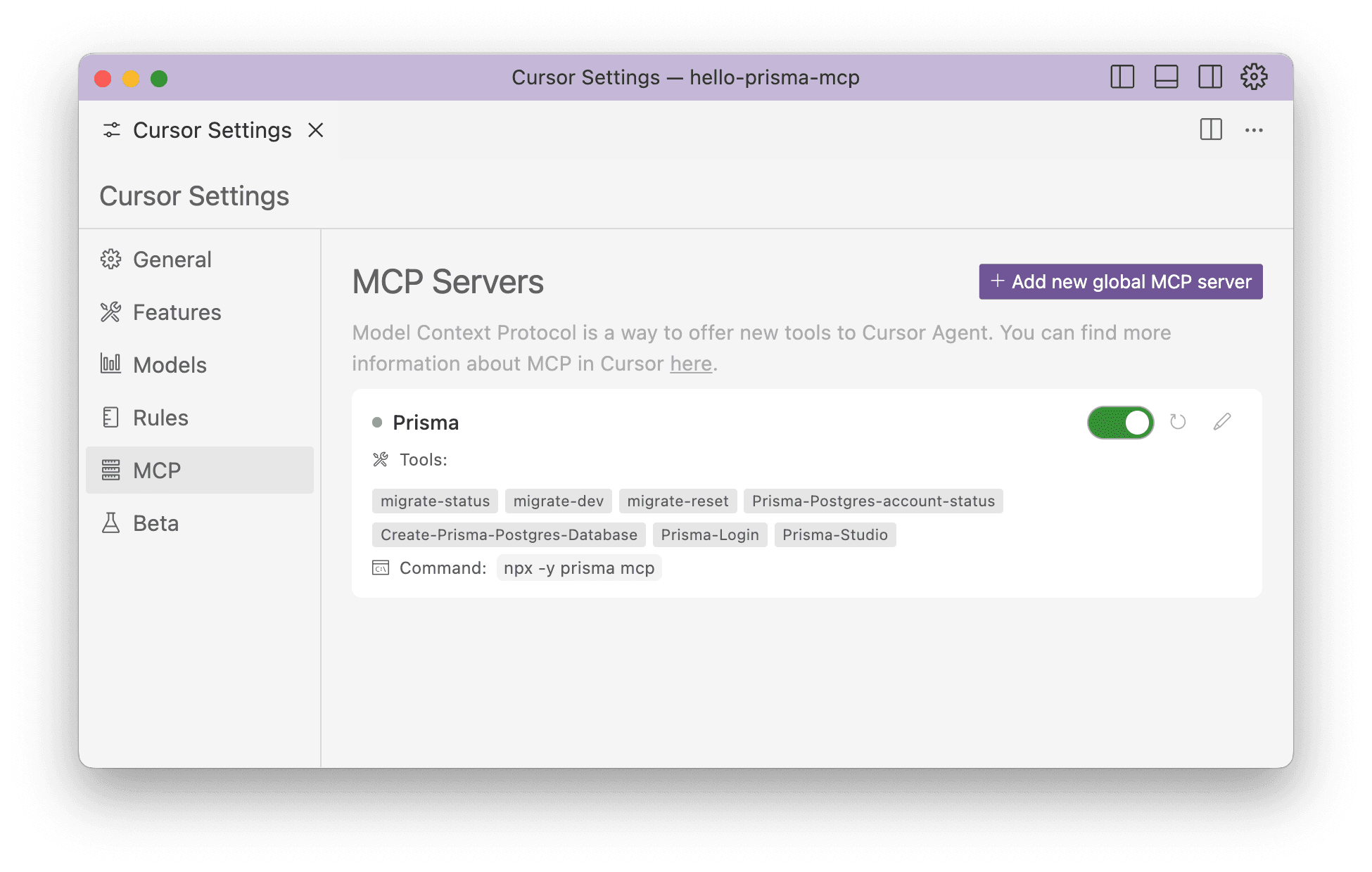Toggle the primary sidebar layout icon
This screenshot has height=872, width=1372.
[1122, 77]
